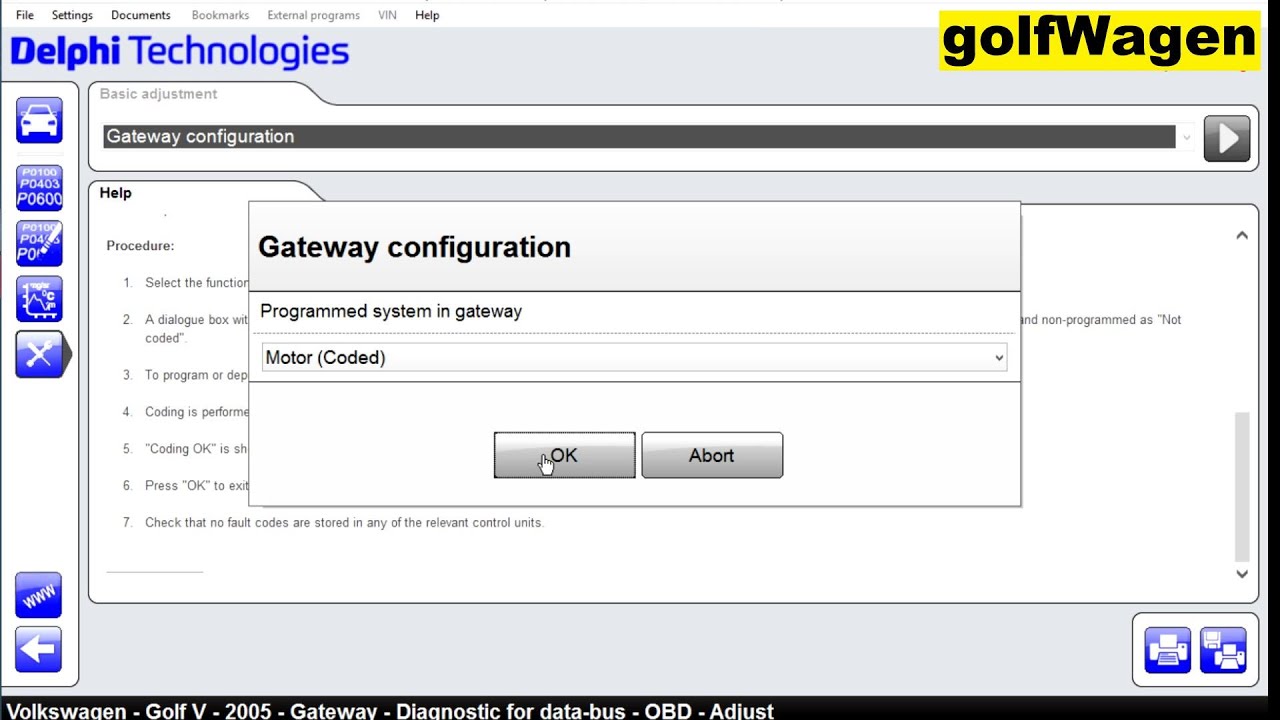The height and width of the screenshot is (720, 1280).
Task: Click OK in Gateway configuration dialog
Action: (x=564, y=455)
